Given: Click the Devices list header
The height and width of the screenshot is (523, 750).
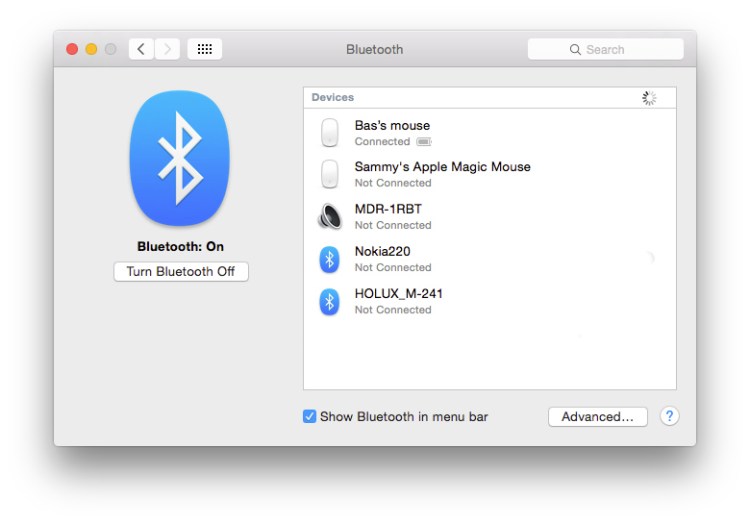Looking at the screenshot, I should [490, 98].
